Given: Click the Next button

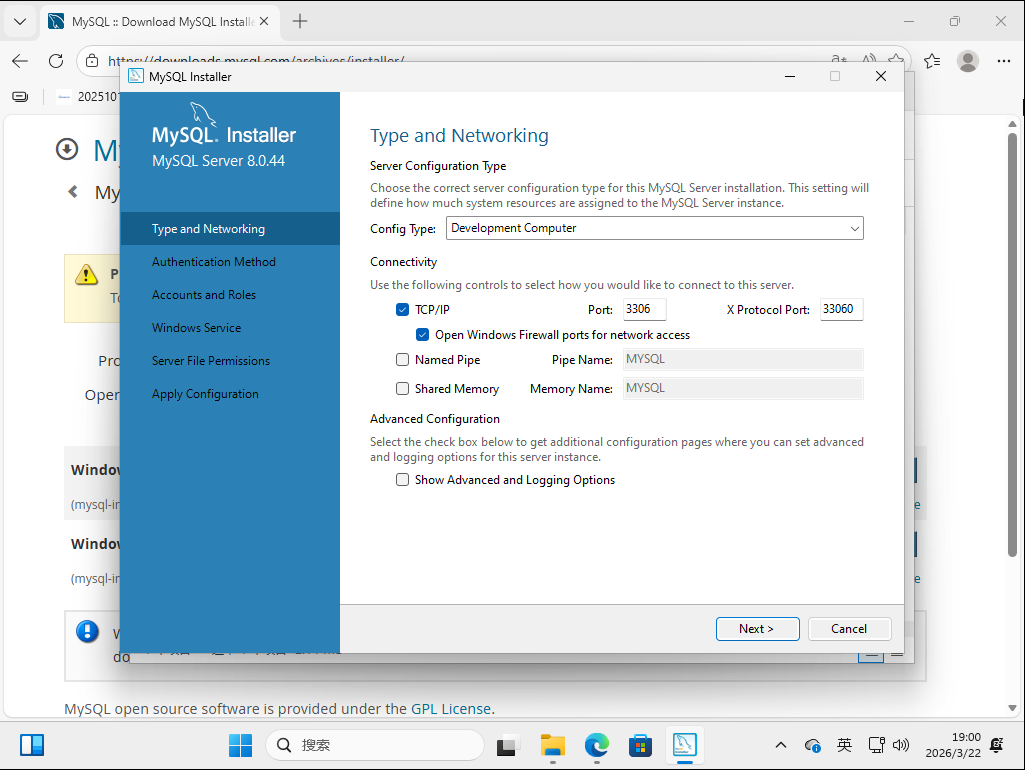Looking at the screenshot, I should point(757,629).
